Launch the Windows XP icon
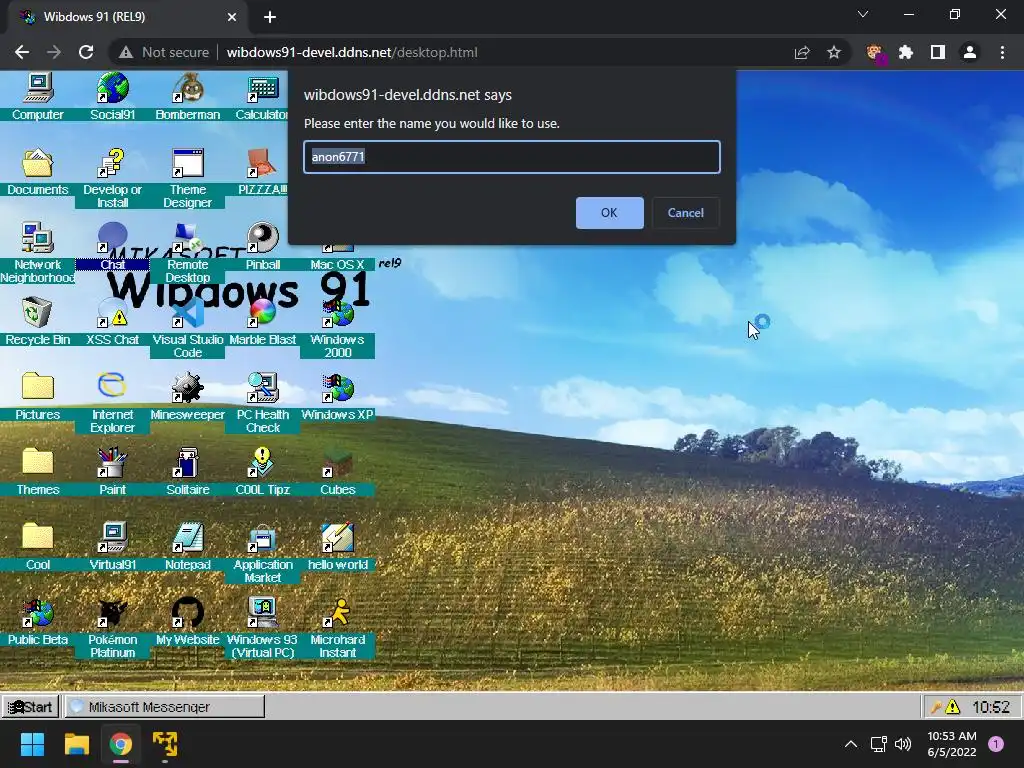The image size is (1024, 768). [x=338, y=387]
